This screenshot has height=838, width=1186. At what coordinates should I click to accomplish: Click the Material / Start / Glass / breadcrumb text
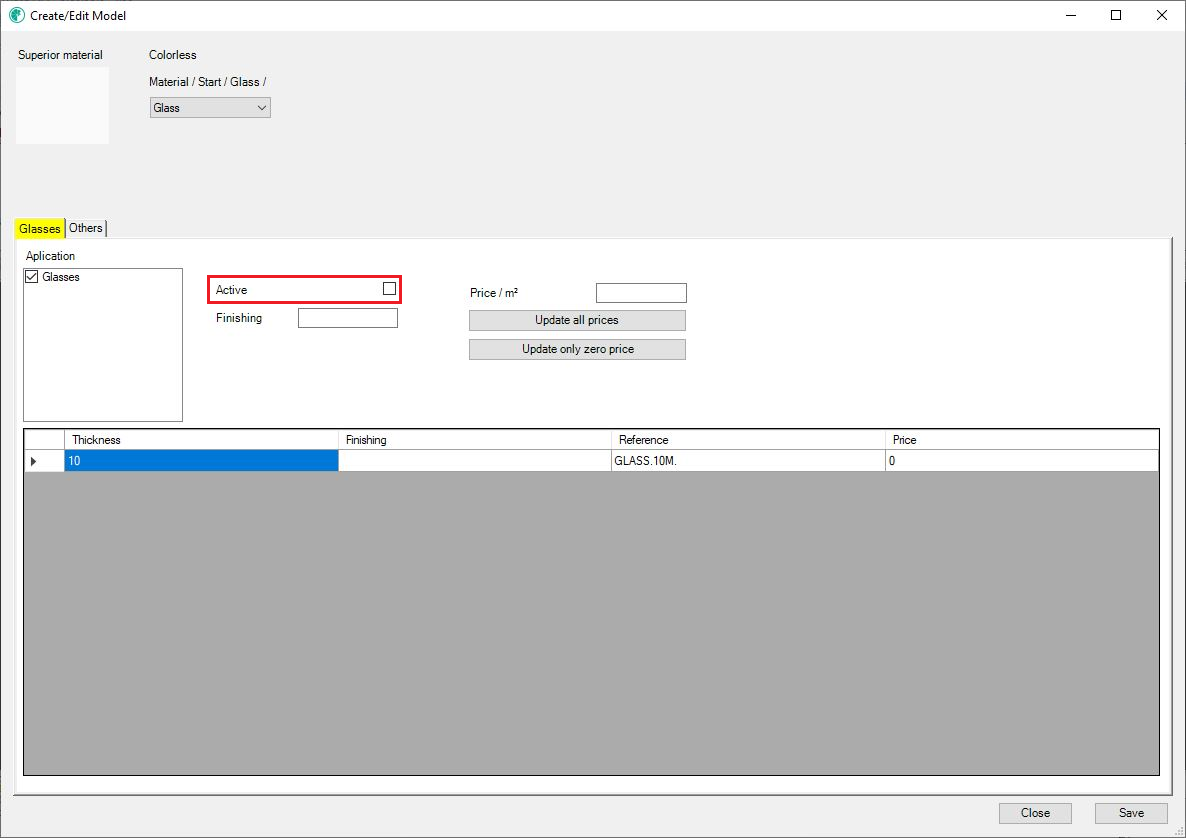pos(207,82)
